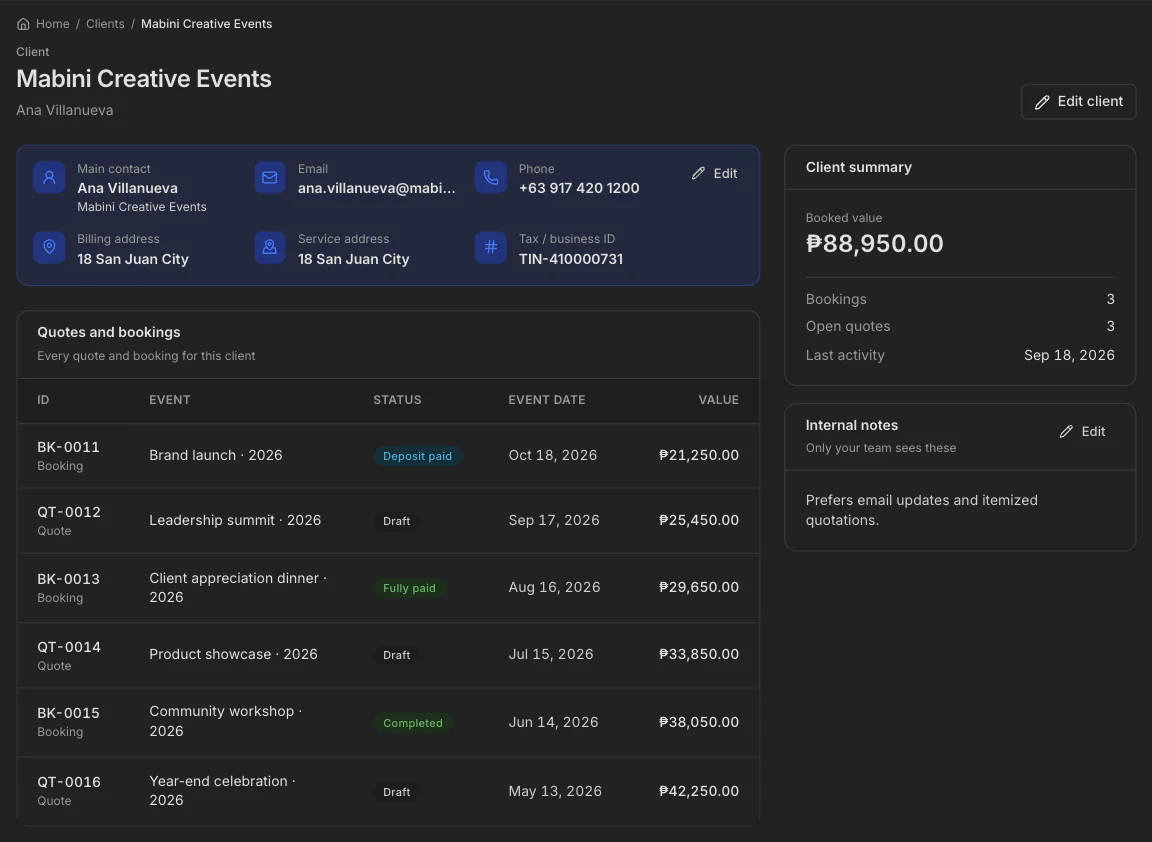The width and height of the screenshot is (1152, 842).
Task: Open quote QT-0012
Action: (x=69, y=512)
